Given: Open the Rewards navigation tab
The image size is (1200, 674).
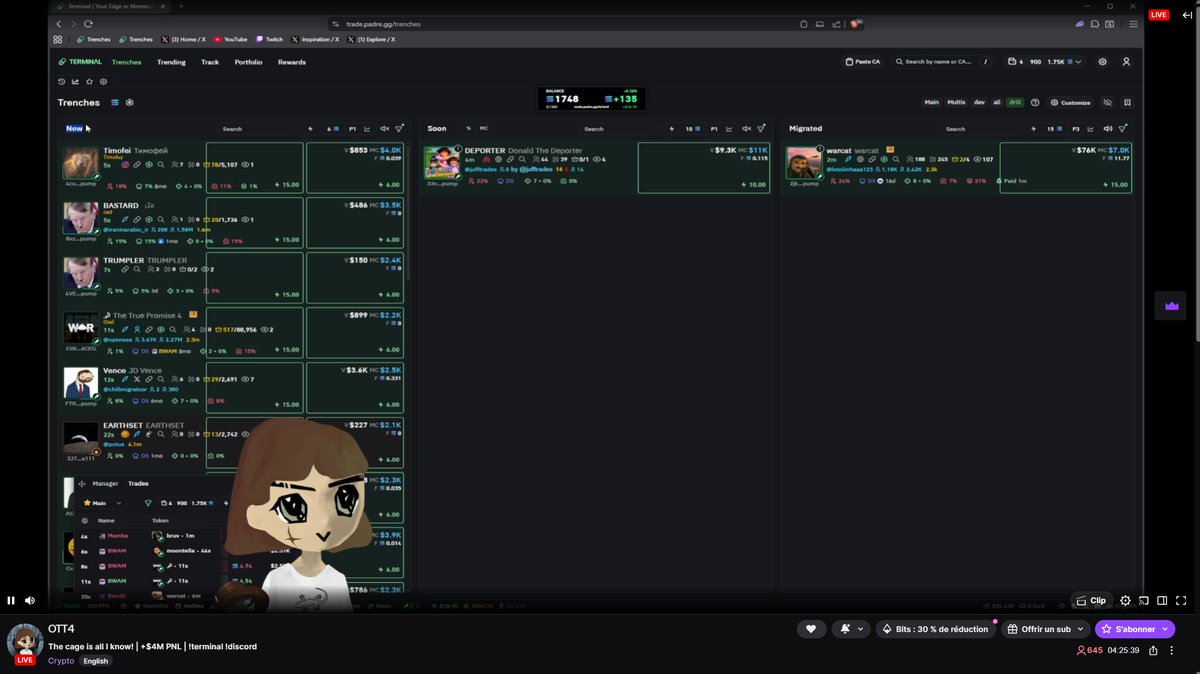Looking at the screenshot, I should [292, 62].
